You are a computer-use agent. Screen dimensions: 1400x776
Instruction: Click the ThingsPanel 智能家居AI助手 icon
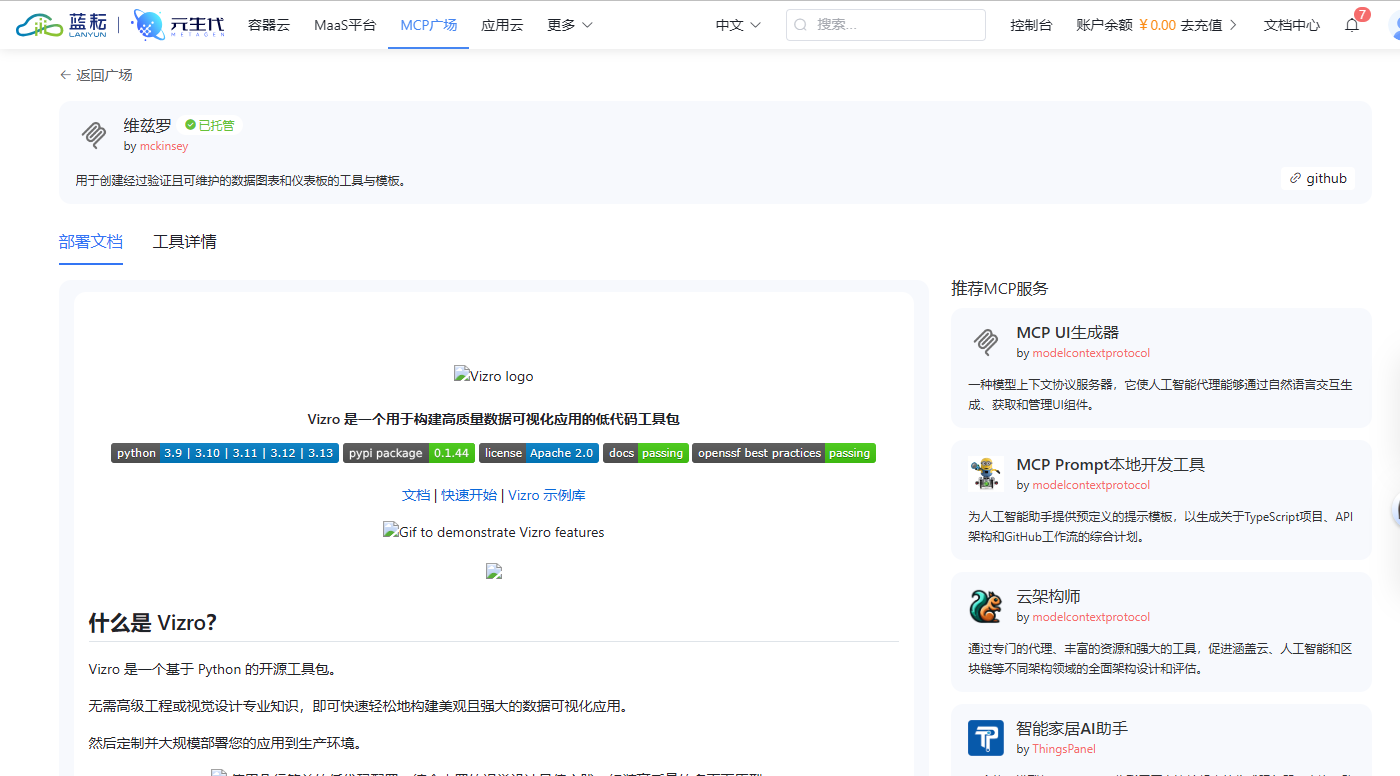click(986, 738)
